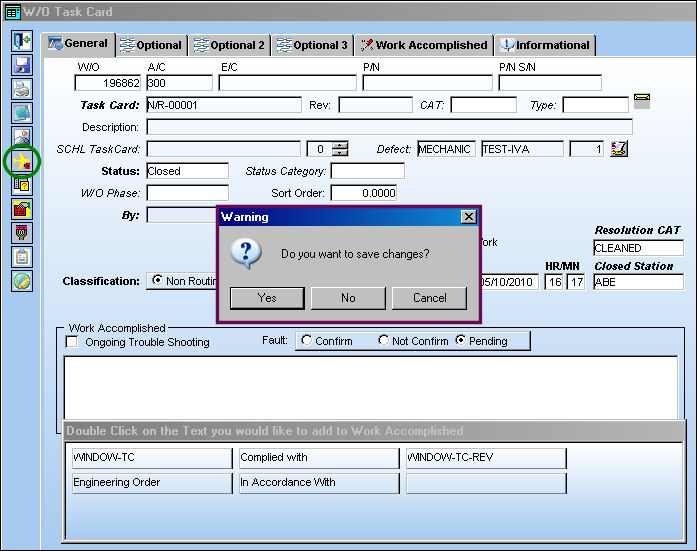Viewport: 697px width, 551px height.
Task: Click the yellow airplane with ladybug icon
Action: (x=22, y=161)
